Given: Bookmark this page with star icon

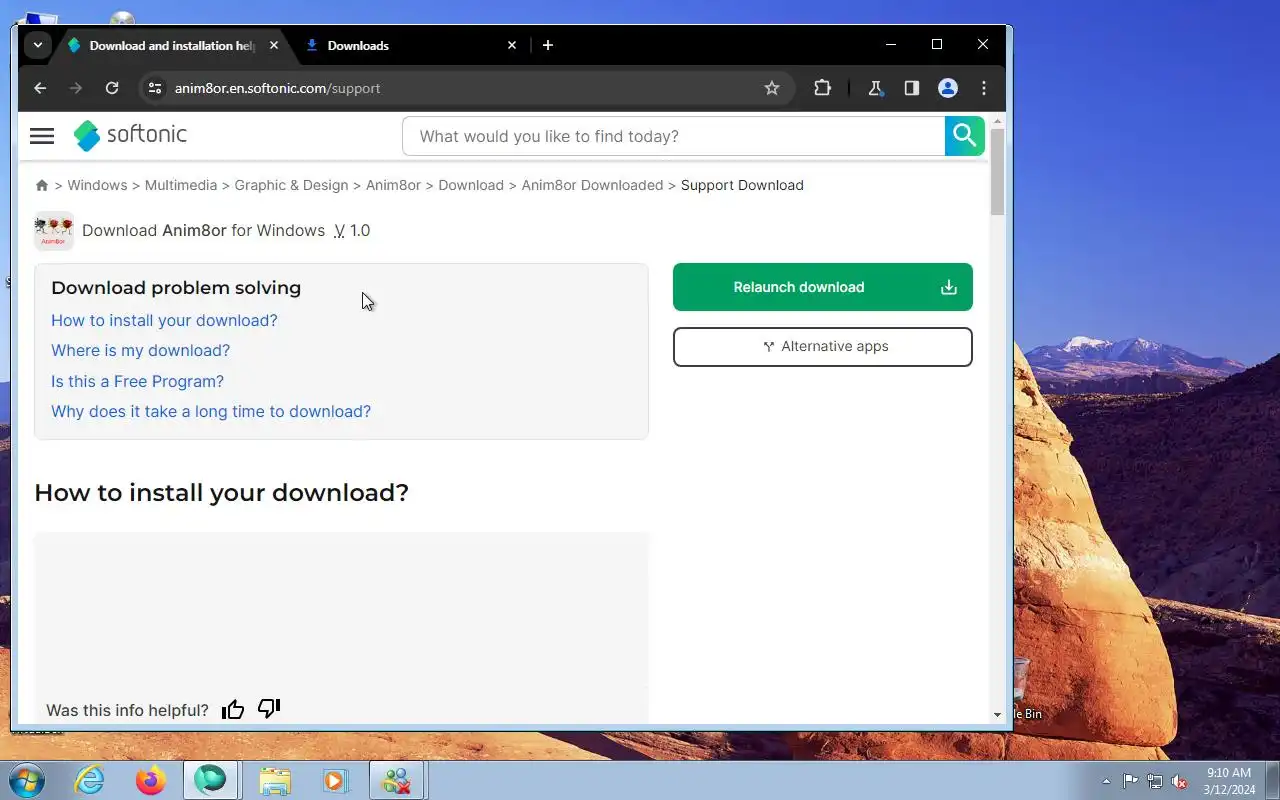Looking at the screenshot, I should coord(772,88).
